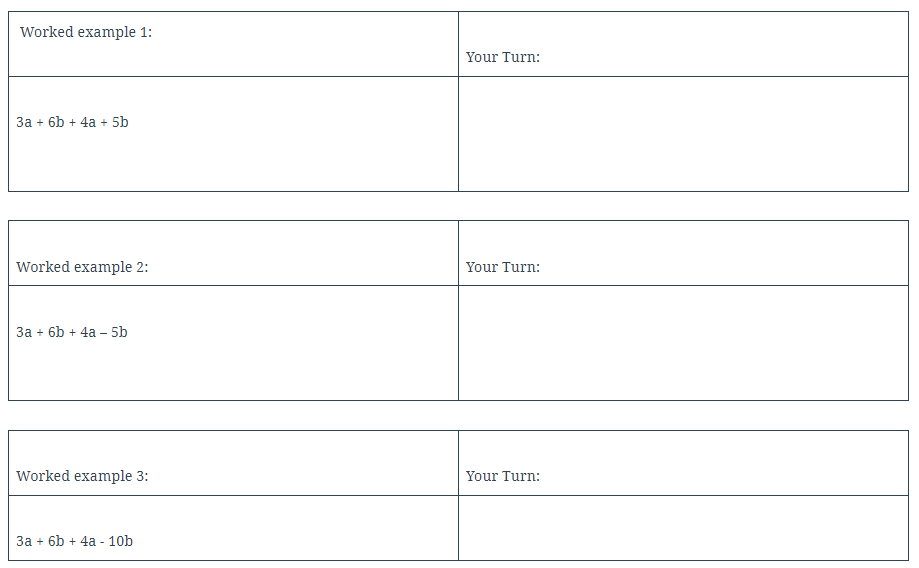The image size is (919, 568).
Task: Click the "5b" term in example 1's expression
Action: (120, 123)
